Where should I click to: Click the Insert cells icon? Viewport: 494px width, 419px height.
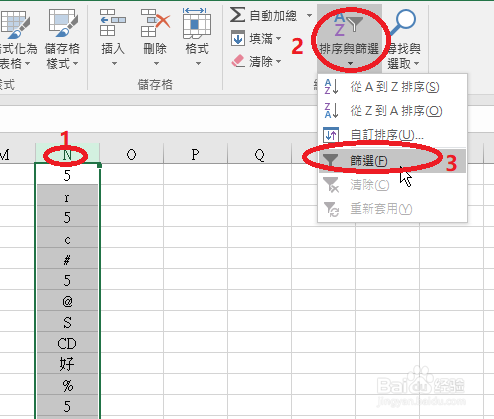[x=113, y=23]
